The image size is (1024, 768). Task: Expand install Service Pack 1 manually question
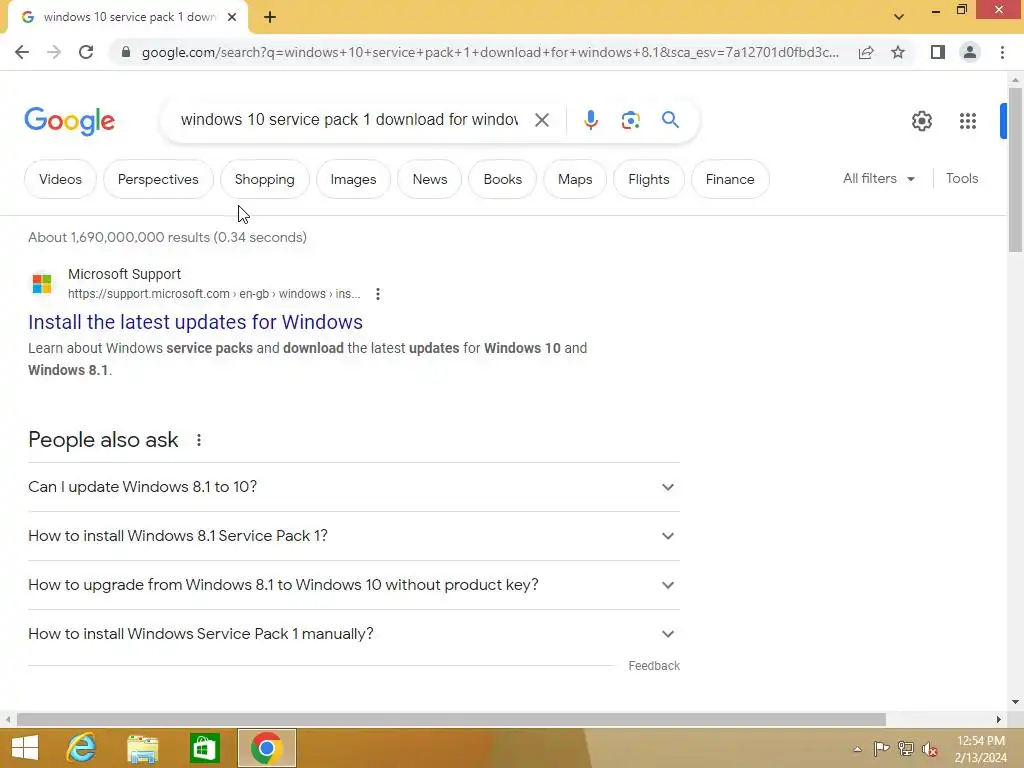coord(353,634)
